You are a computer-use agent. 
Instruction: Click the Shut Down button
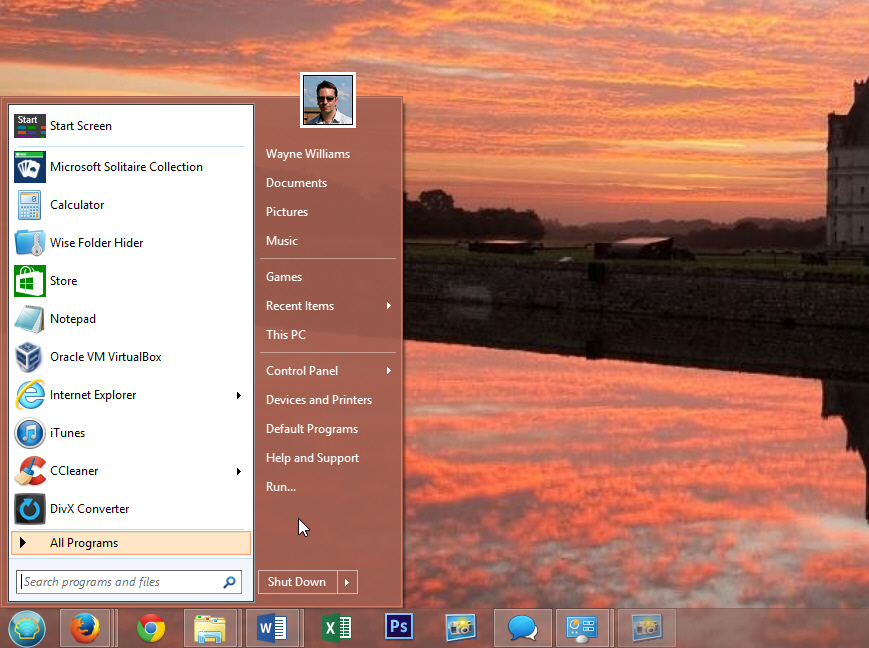(298, 582)
